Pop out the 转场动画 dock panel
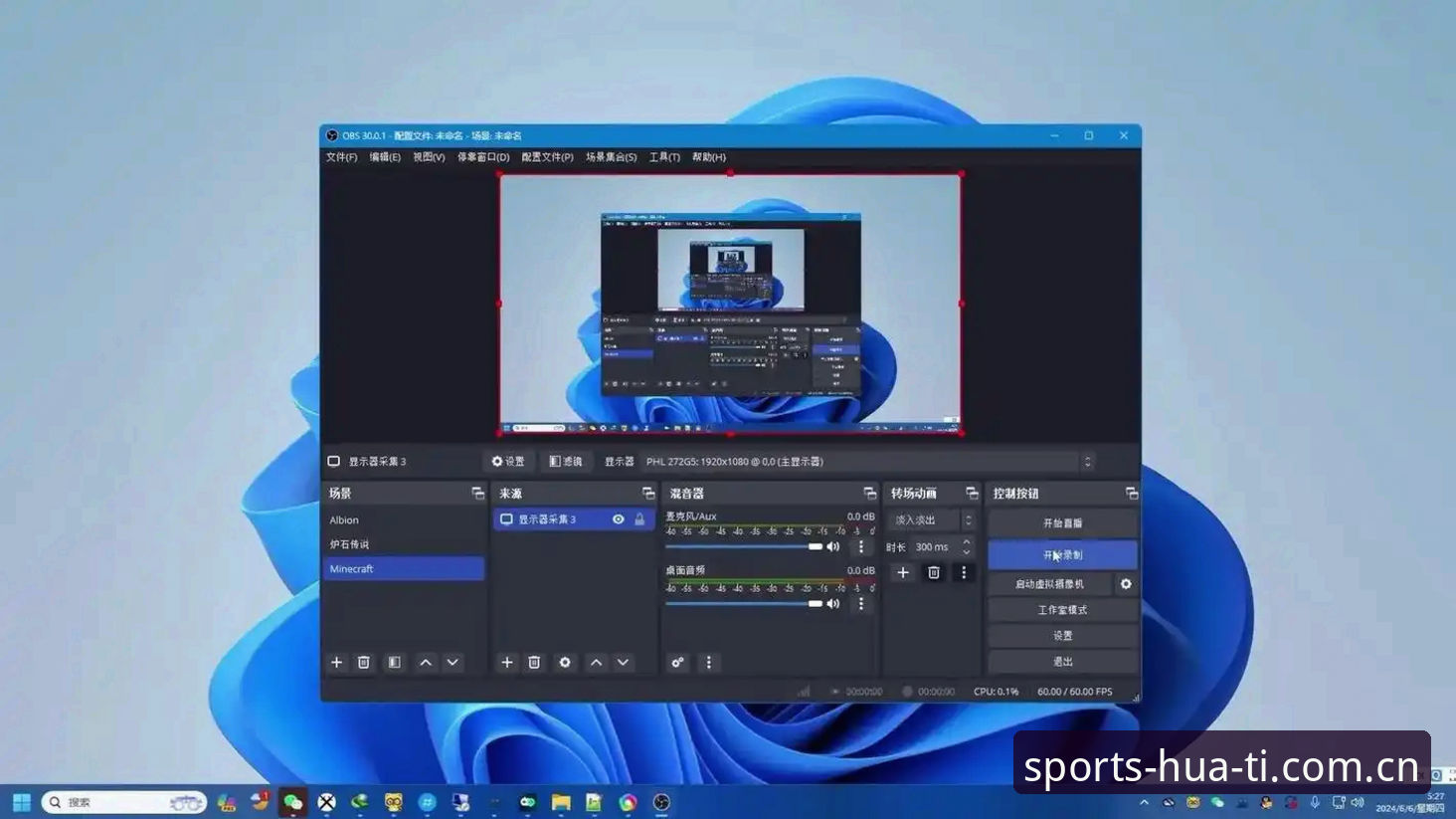The height and width of the screenshot is (819, 1456). (972, 494)
